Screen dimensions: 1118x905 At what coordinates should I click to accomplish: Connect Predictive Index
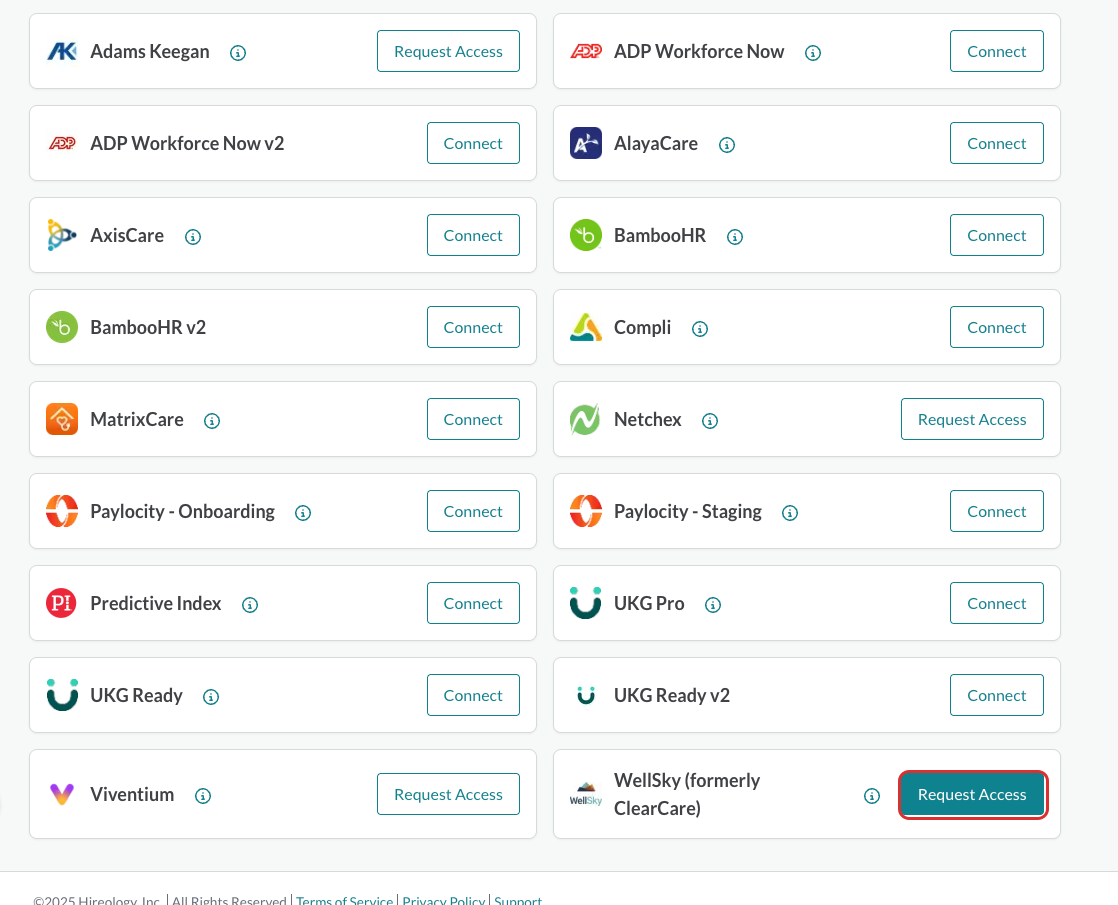point(473,603)
